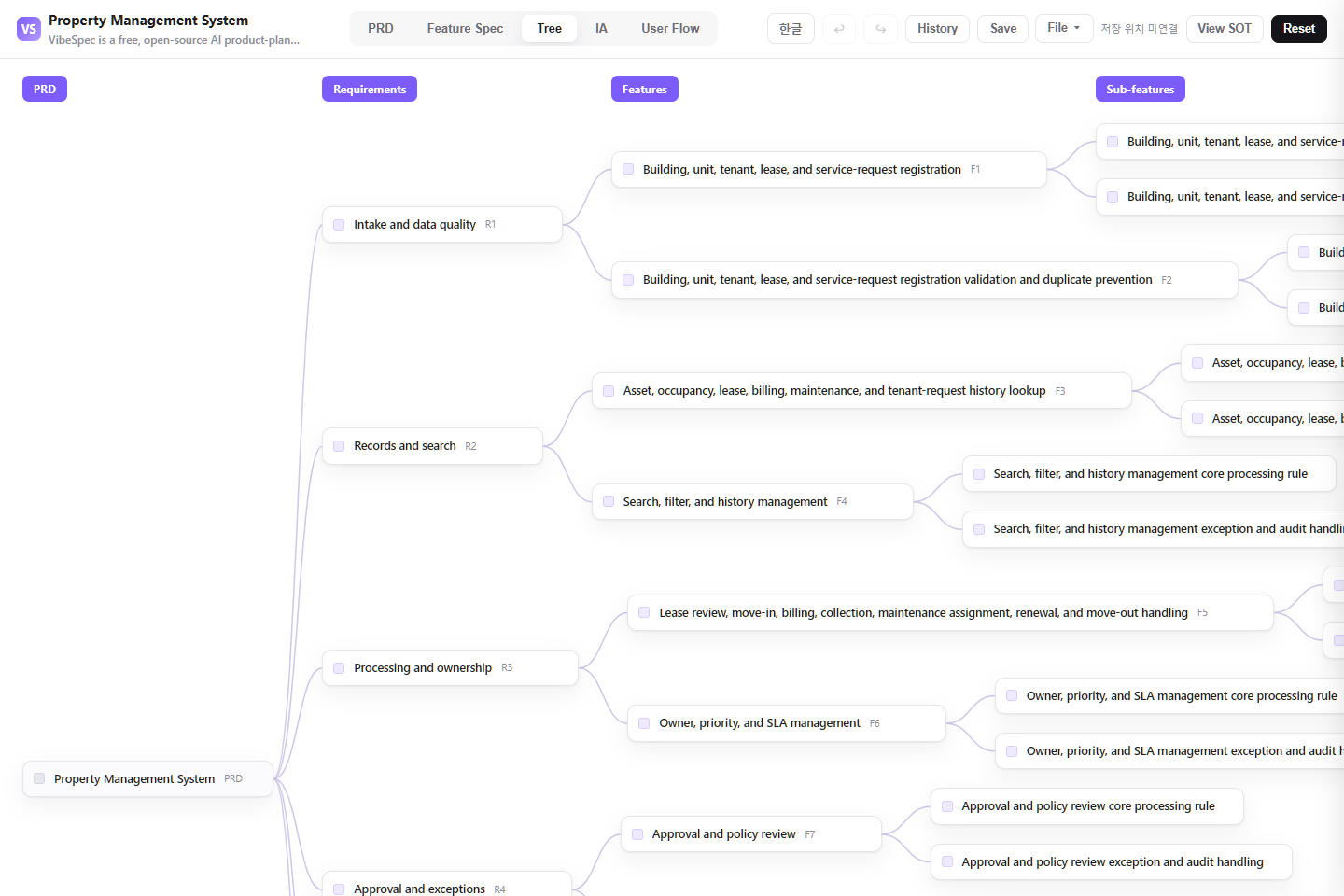Screen dimensions: 1344x896
Task: Toggle checkbox for Owner, priority, and SLA management F6
Action: pos(644,723)
